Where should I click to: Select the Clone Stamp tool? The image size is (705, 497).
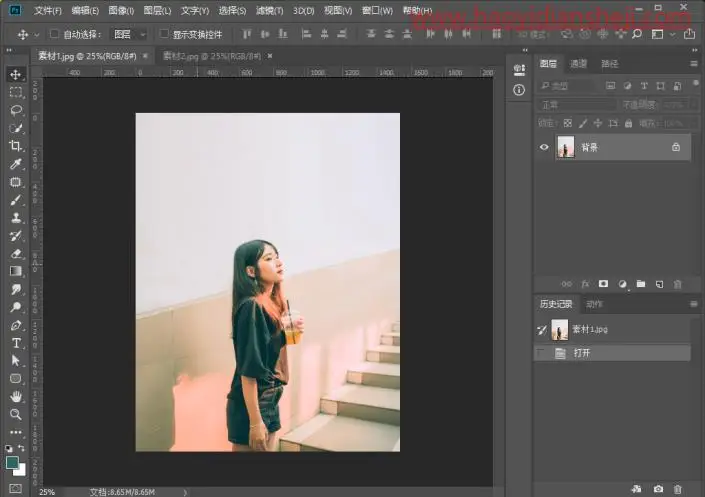[16, 218]
